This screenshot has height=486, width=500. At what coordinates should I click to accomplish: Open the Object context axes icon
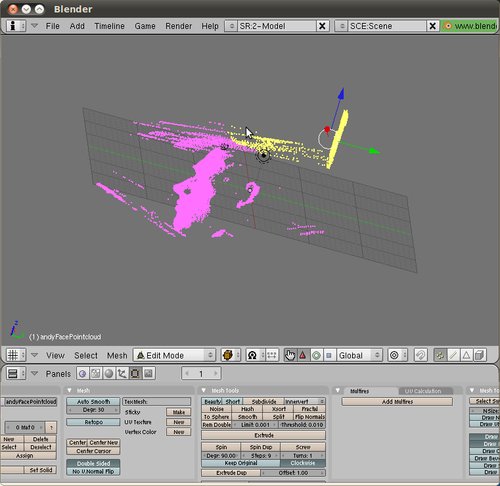(x=122, y=374)
